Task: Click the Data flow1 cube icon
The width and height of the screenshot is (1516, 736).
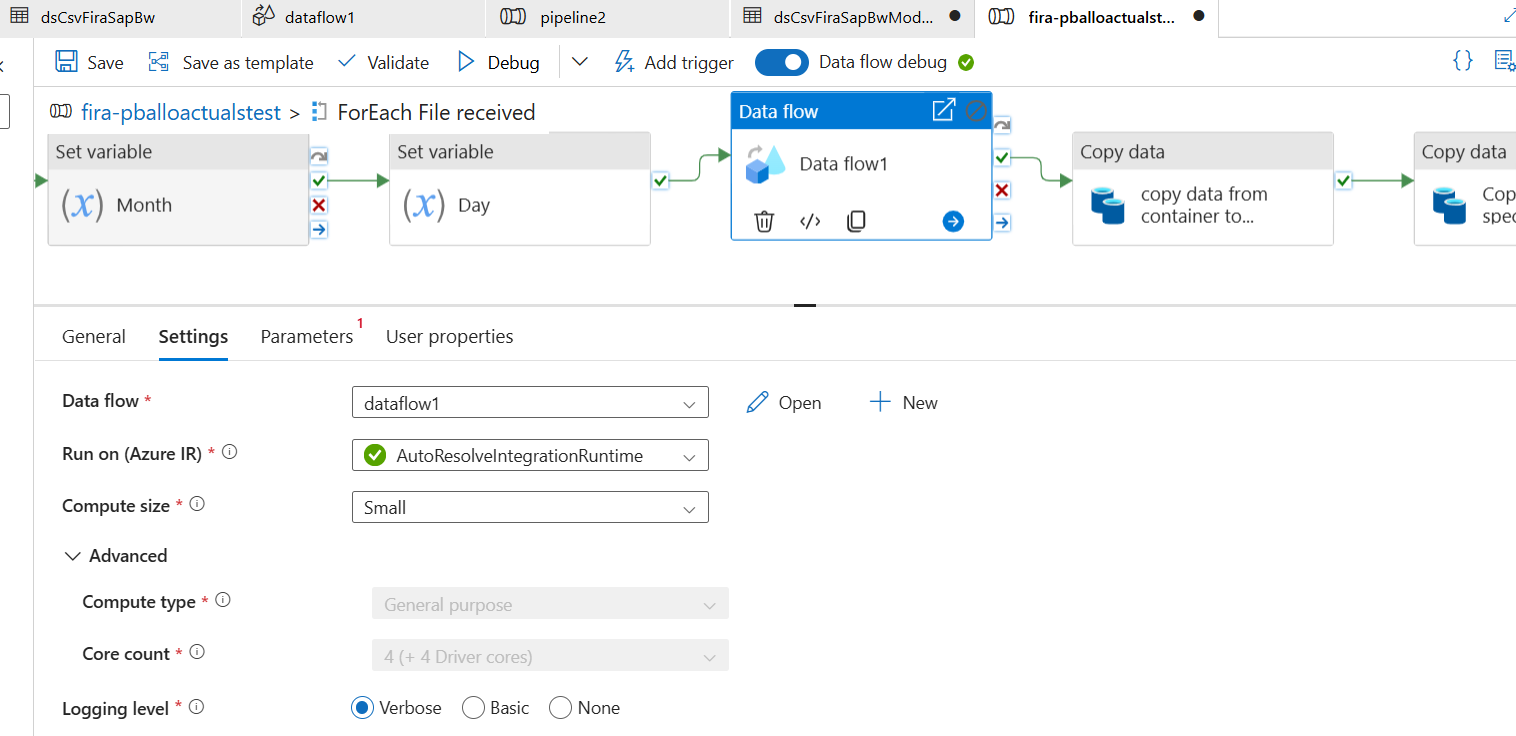Action: [x=765, y=164]
